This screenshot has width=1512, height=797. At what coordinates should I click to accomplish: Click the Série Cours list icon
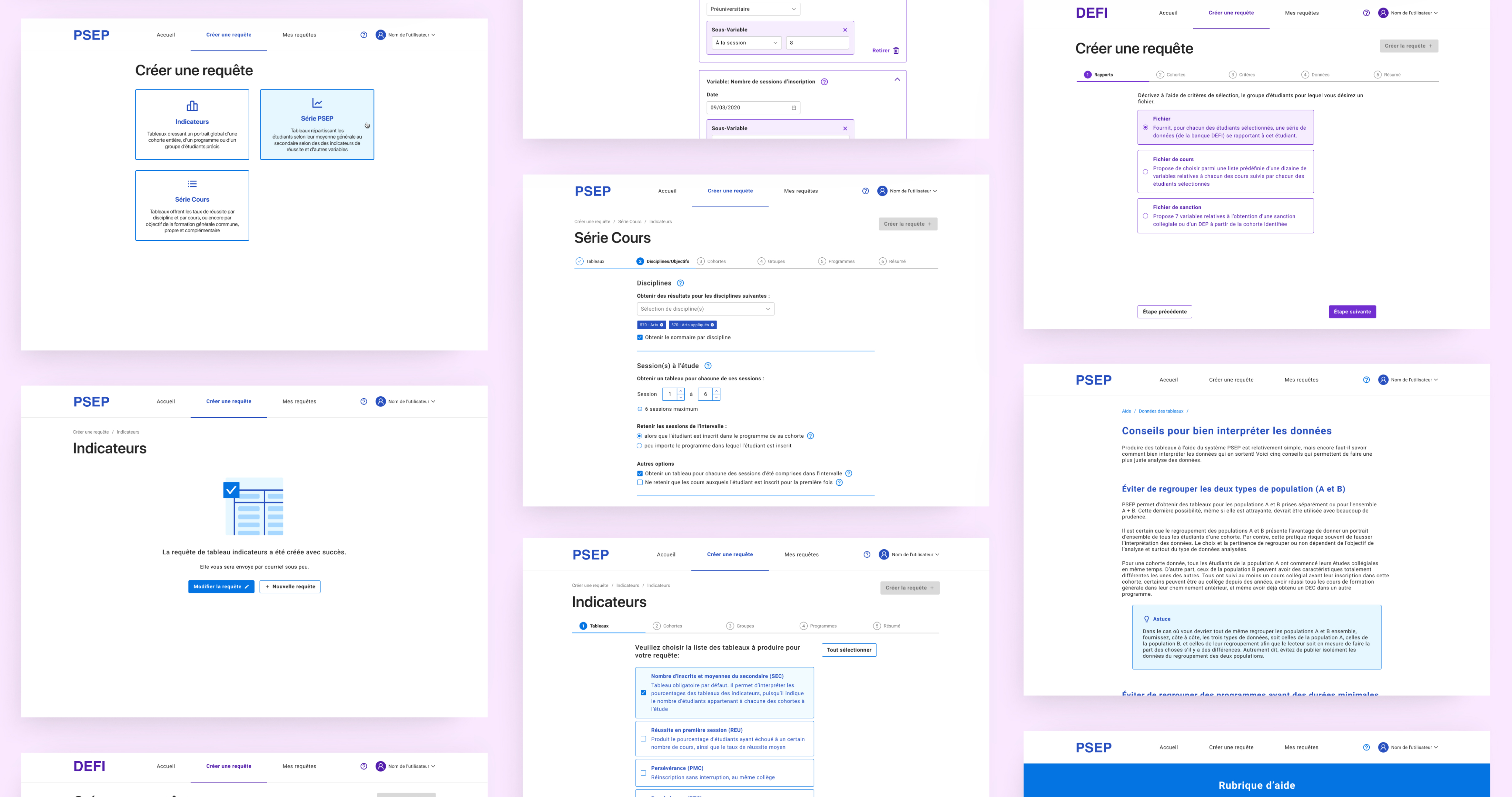click(x=192, y=184)
